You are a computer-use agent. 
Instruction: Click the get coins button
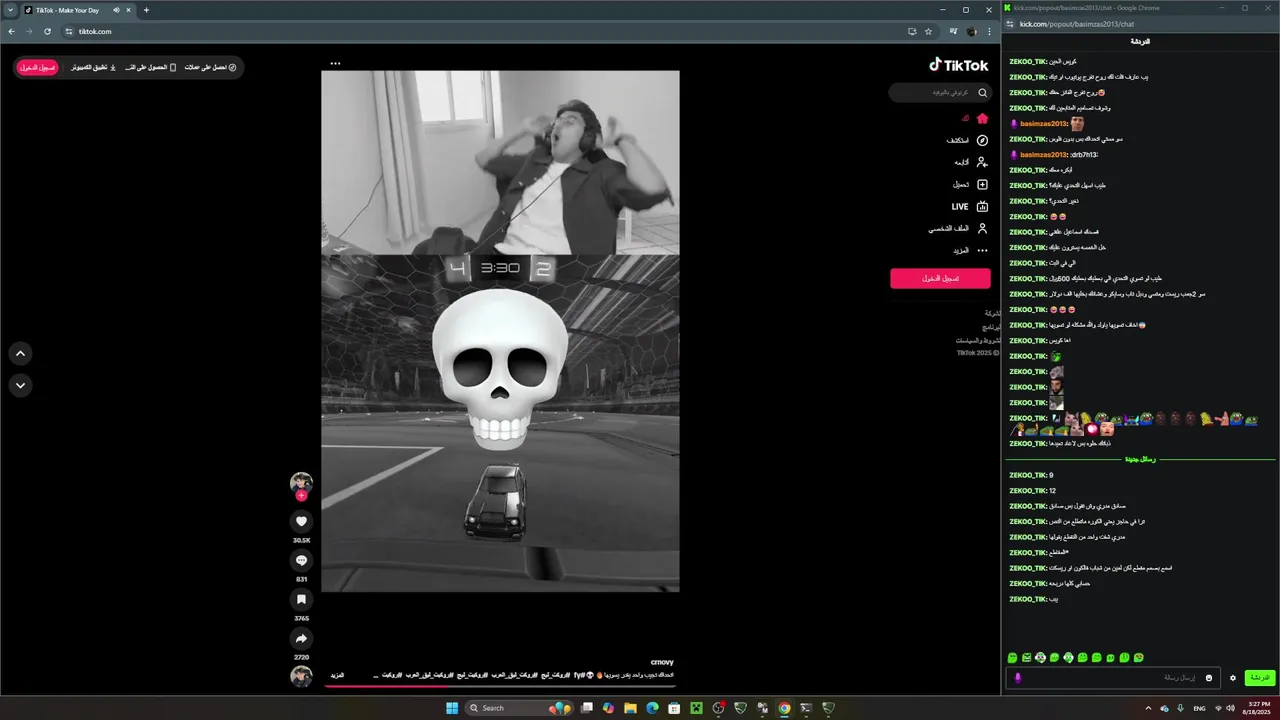pyautogui.click(x=211, y=67)
